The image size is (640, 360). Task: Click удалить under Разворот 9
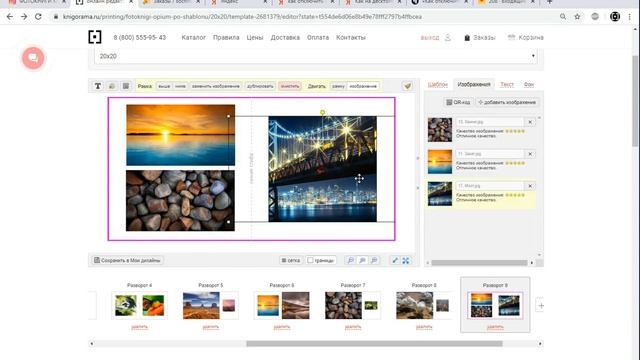click(x=495, y=327)
